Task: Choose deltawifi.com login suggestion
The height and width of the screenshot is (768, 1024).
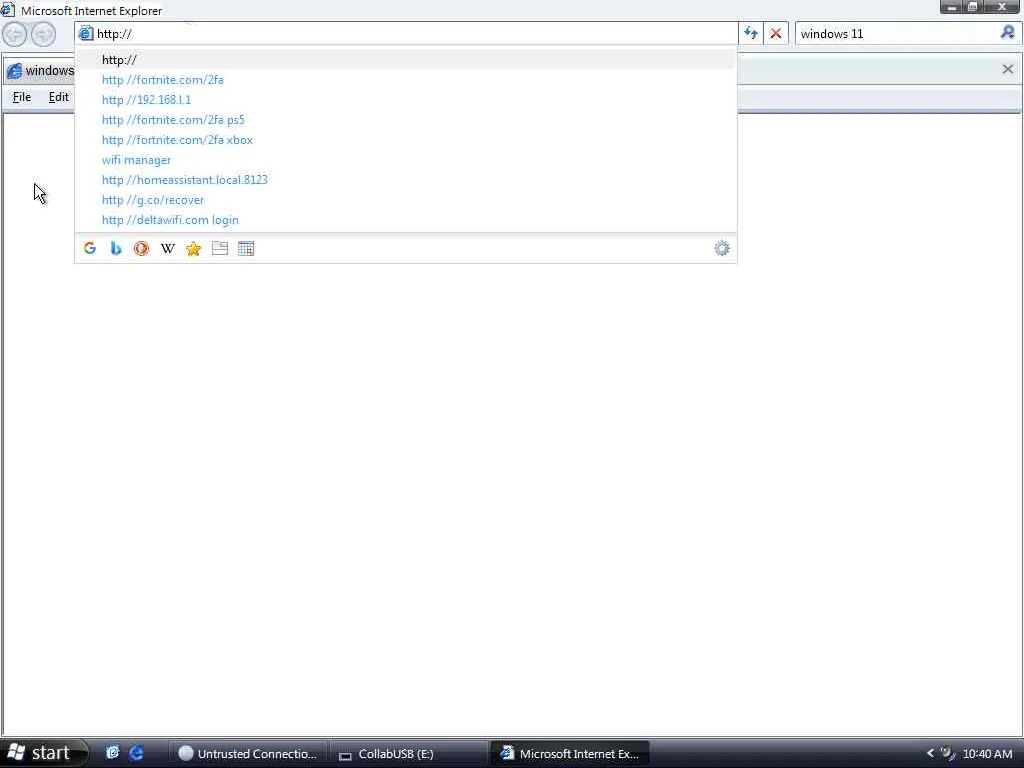Action: click(x=406, y=220)
